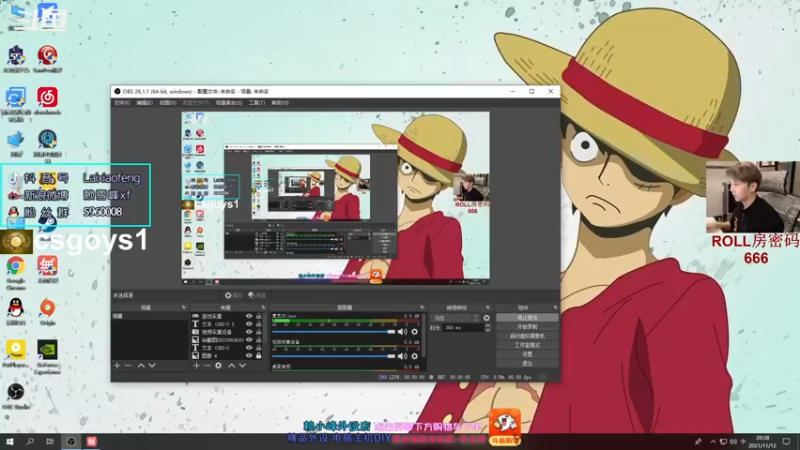Viewport: 800px width, 450px height.
Task: Hide the 游戏采集 source with its eye
Action: [249, 316]
